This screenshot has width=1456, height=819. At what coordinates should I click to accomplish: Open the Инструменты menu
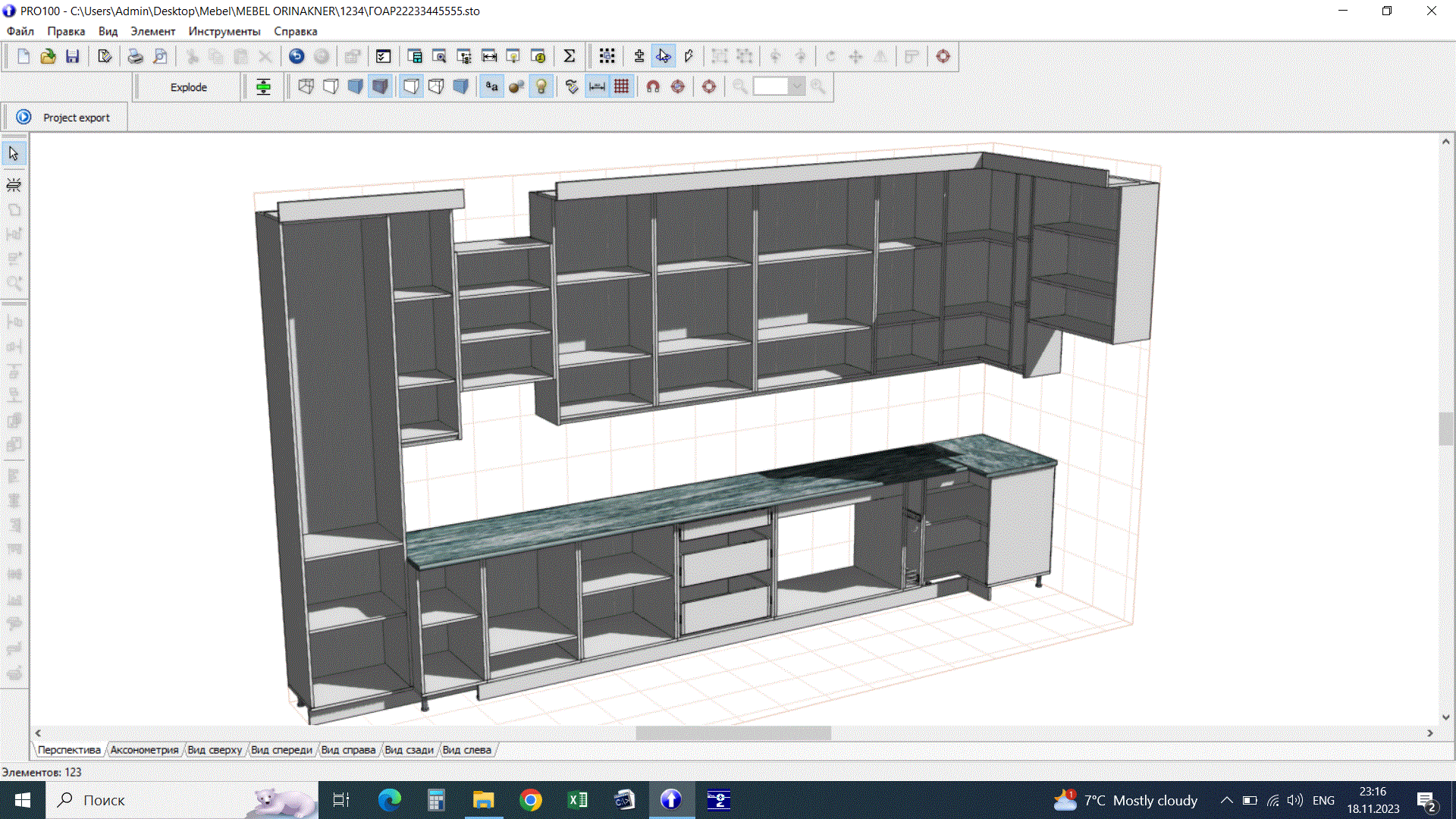tap(224, 31)
